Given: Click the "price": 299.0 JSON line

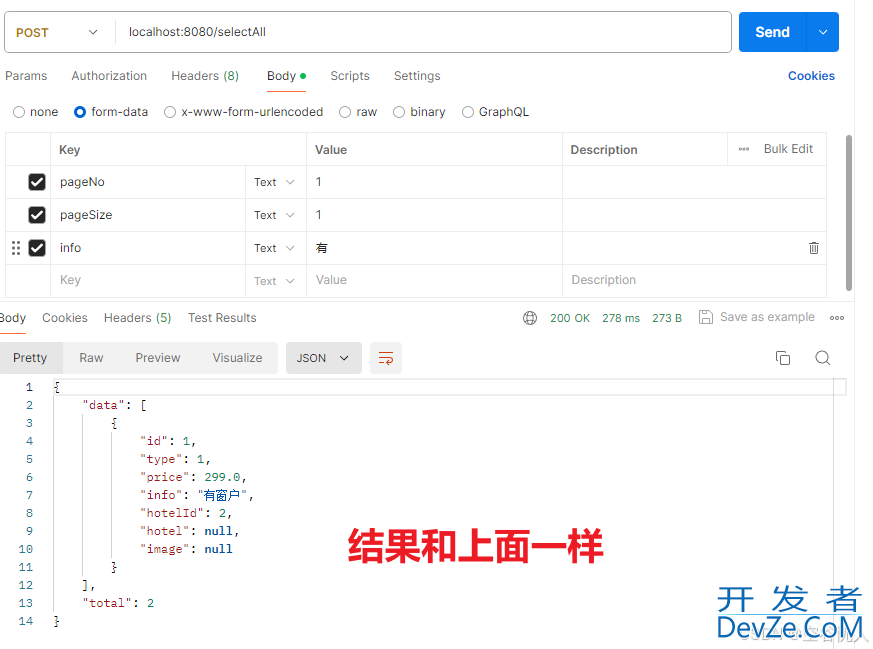Looking at the screenshot, I should point(193,477).
